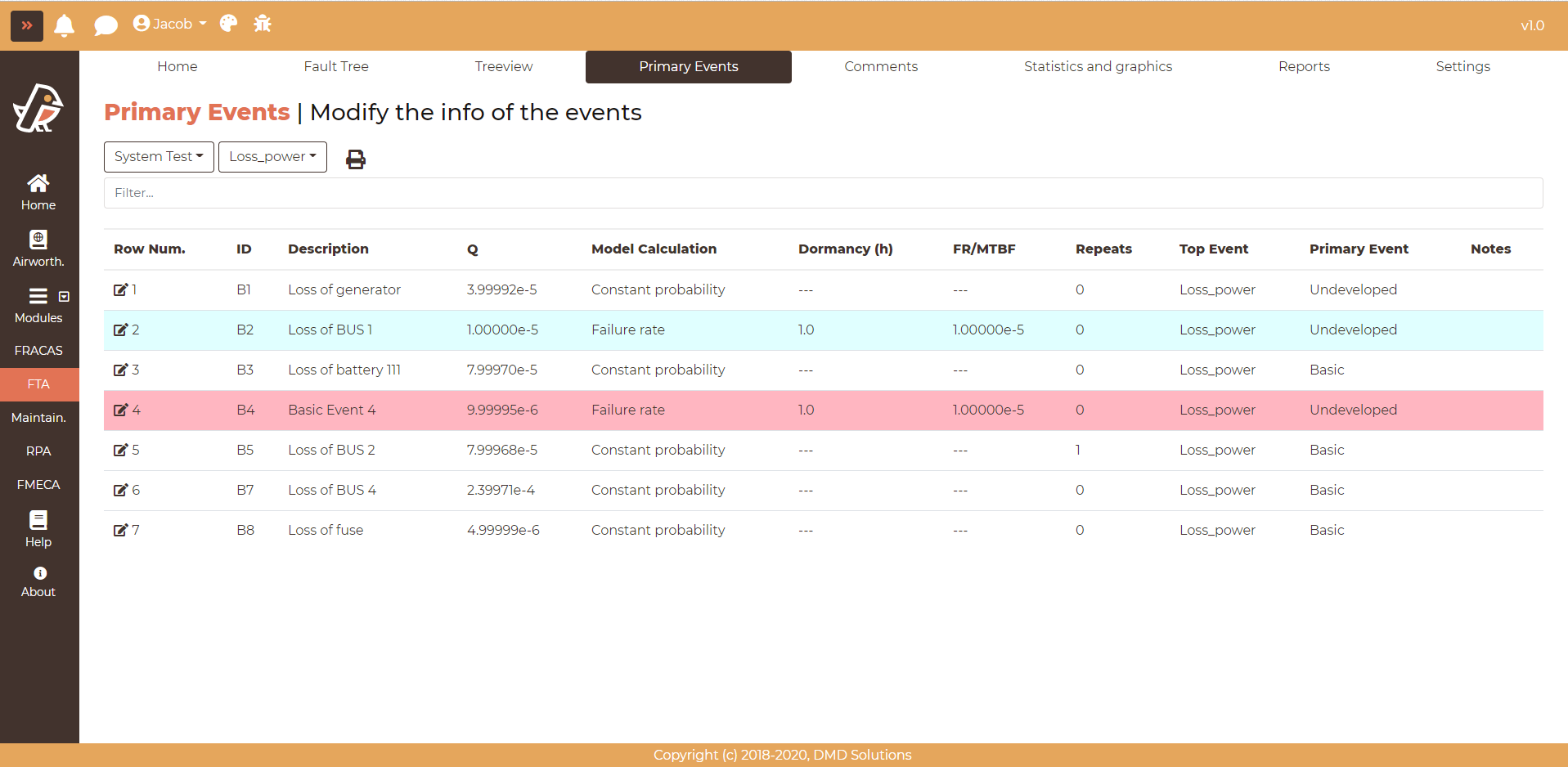Image resolution: width=1568 pixels, height=767 pixels.
Task: Open the System Test dropdown
Action: 159,157
